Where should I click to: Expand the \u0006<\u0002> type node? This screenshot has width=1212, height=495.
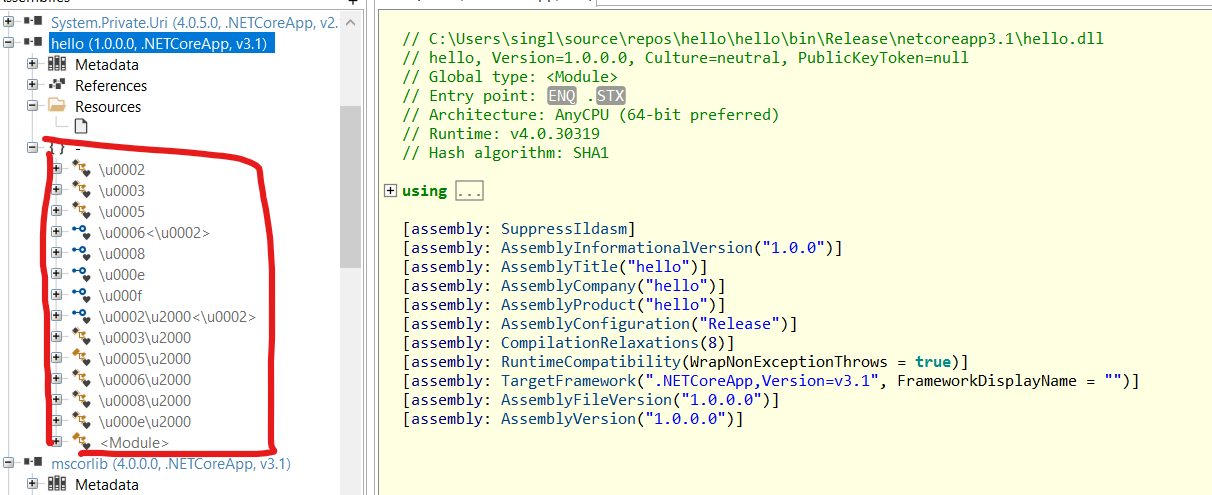pos(57,232)
